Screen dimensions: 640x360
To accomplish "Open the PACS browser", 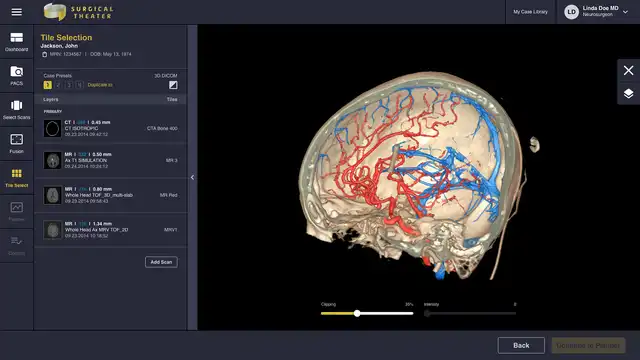I will coord(17,76).
